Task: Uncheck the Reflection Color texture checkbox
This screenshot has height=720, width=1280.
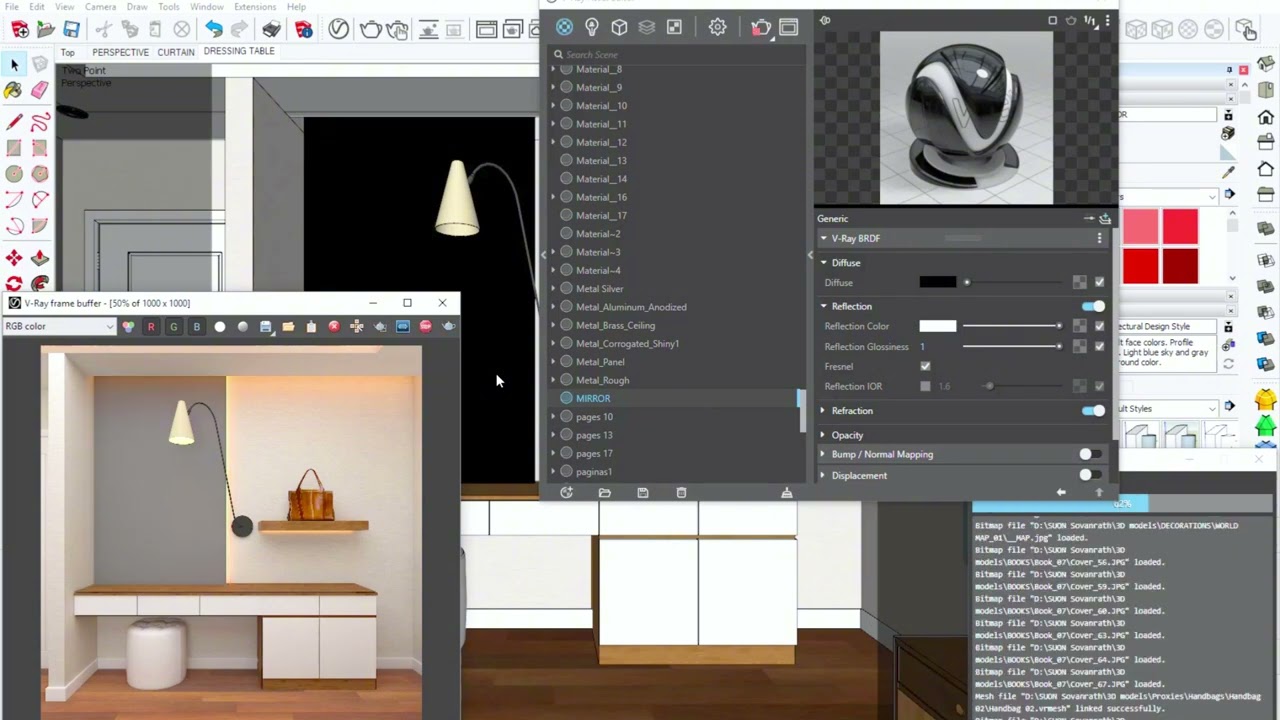Action: (1099, 326)
